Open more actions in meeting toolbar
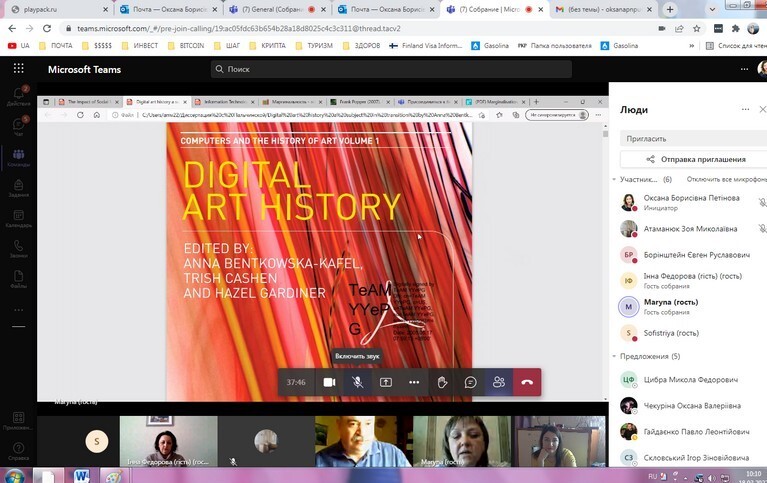This screenshot has width=767, height=483. tap(414, 382)
